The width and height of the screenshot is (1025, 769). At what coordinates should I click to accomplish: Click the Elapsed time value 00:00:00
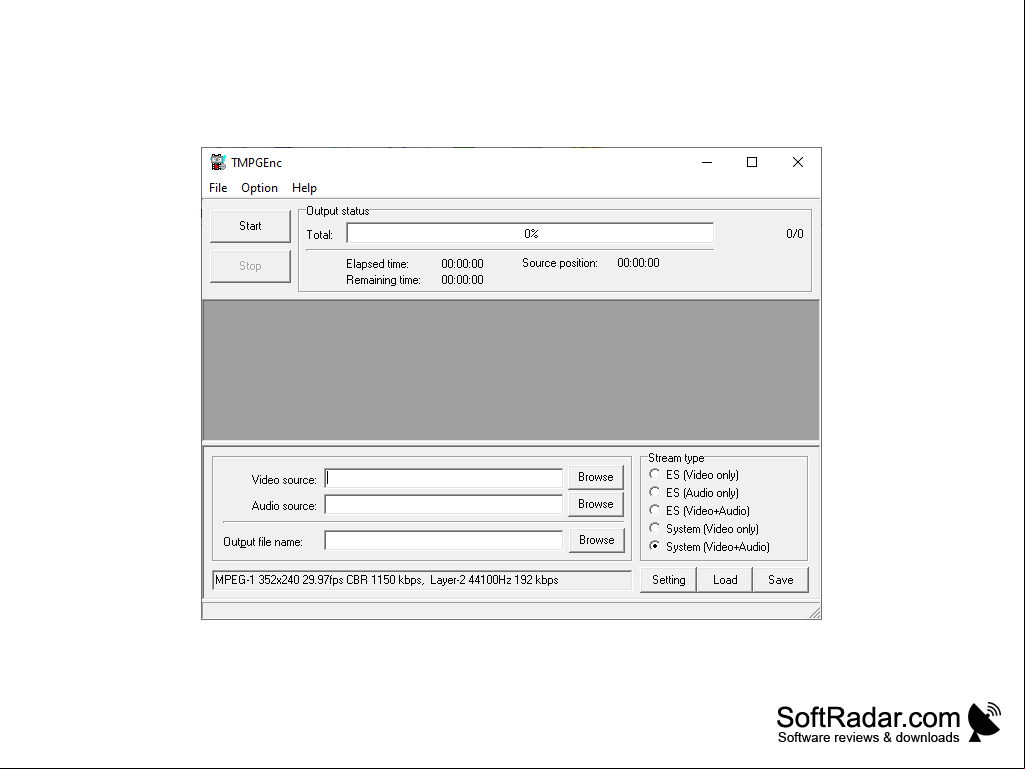(x=462, y=264)
